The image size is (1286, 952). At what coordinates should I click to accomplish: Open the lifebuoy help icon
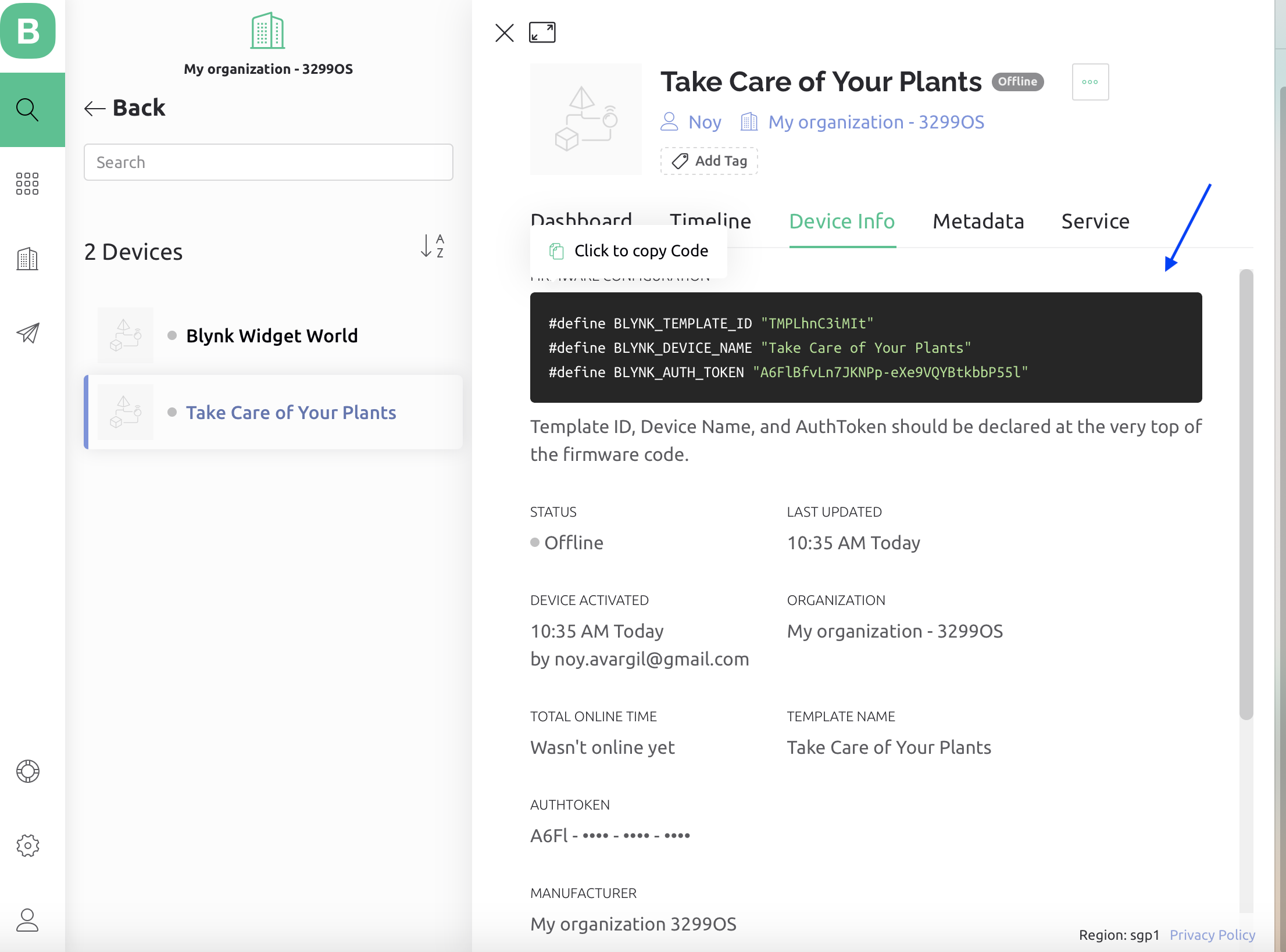click(x=27, y=771)
